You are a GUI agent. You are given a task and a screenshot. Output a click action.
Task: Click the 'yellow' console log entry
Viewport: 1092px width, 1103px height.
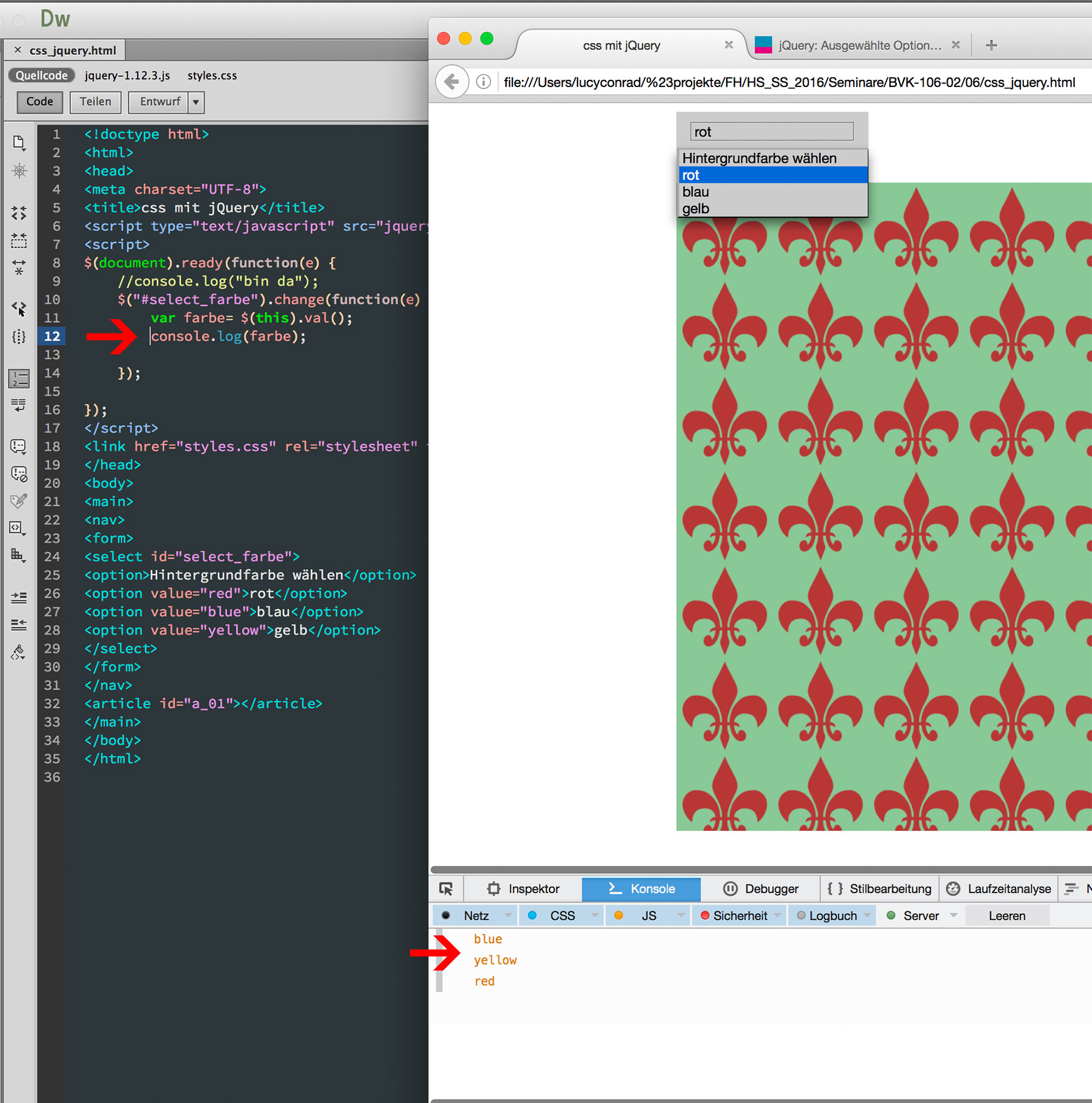(495, 960)
